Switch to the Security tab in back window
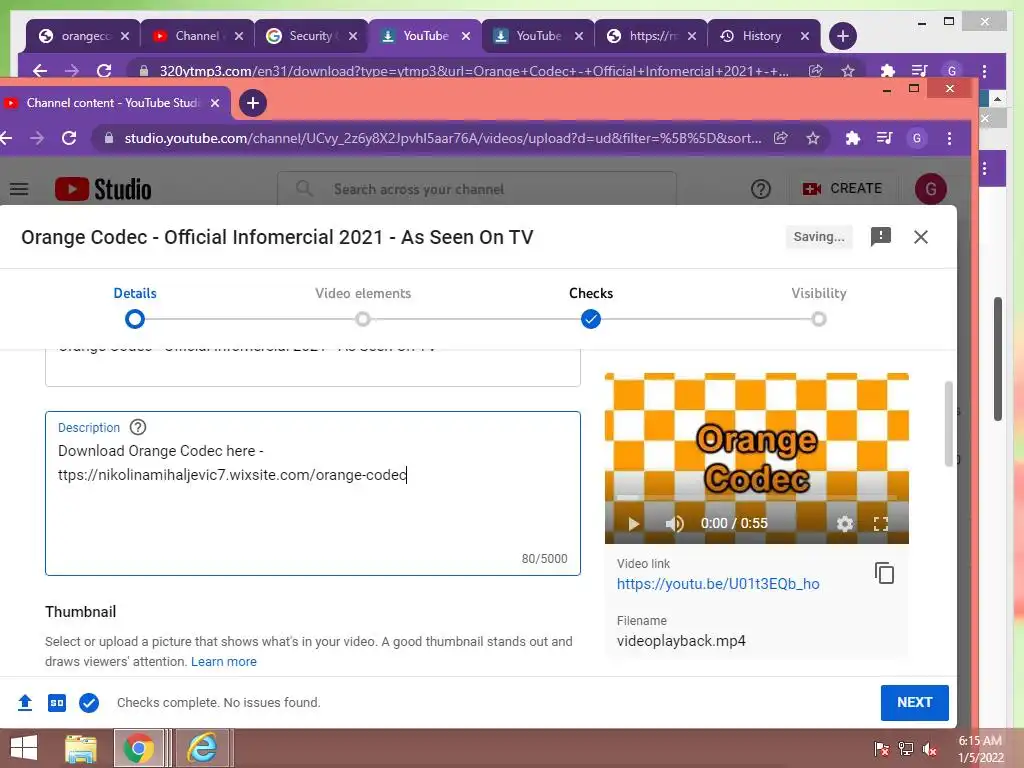1024x768 pixels. [311, 36]
